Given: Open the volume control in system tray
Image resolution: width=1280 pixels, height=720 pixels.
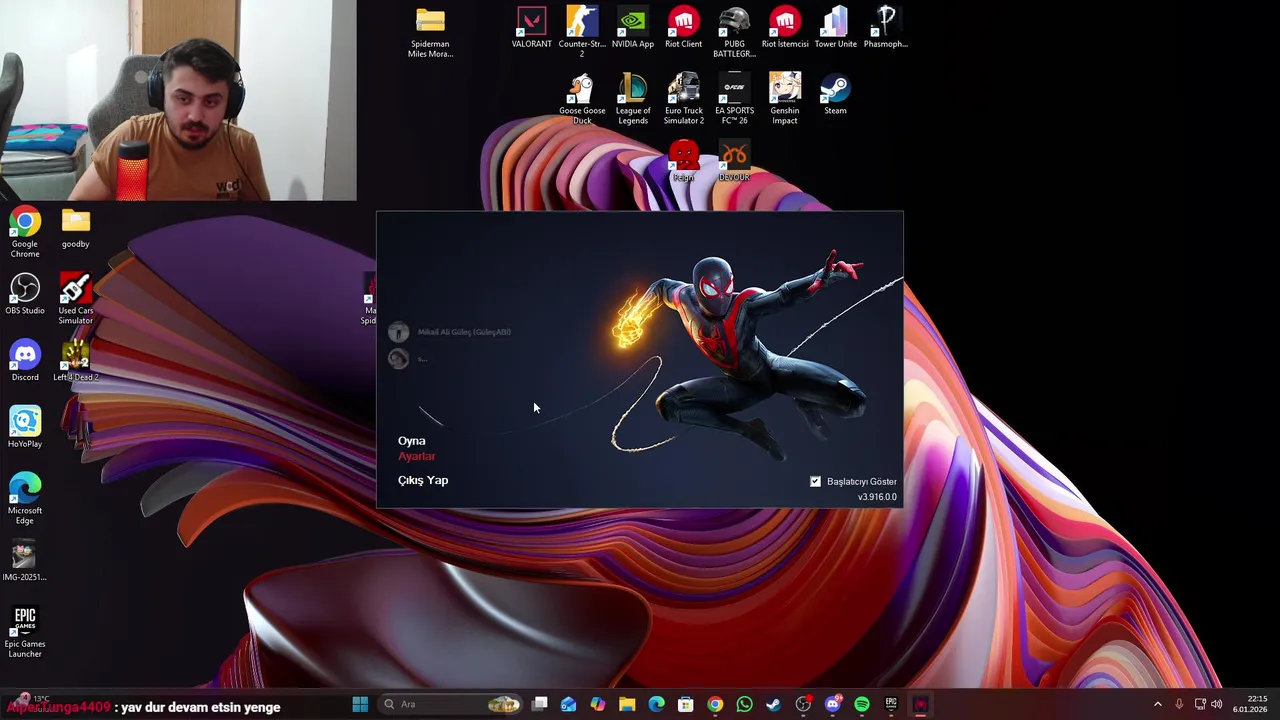Looking at the screenshot, I should tap(1217, 704).
